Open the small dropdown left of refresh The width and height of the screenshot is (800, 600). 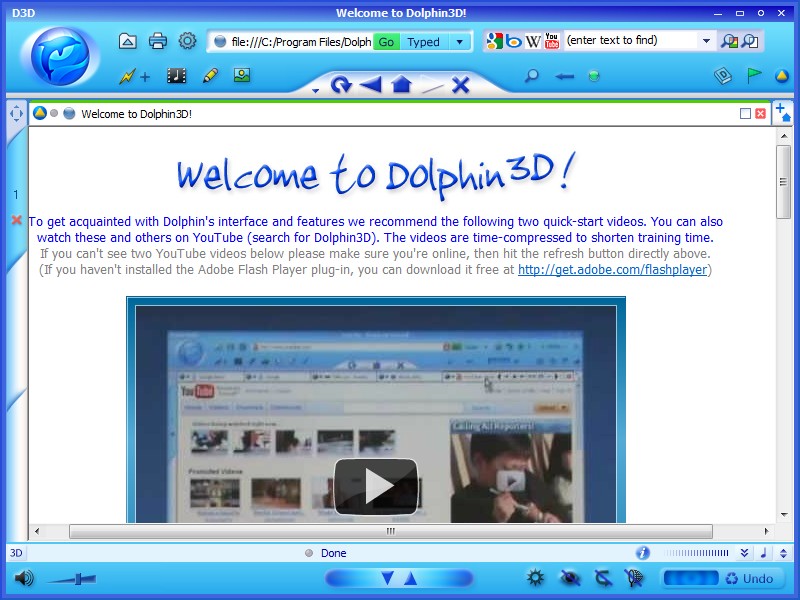(315, 91)
